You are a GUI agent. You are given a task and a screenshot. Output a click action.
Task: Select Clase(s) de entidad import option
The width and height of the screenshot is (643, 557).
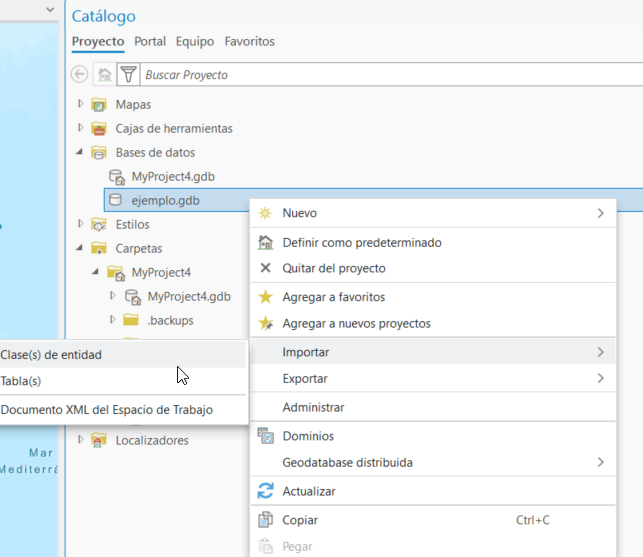pyautogui.click(x=52, y=354)
